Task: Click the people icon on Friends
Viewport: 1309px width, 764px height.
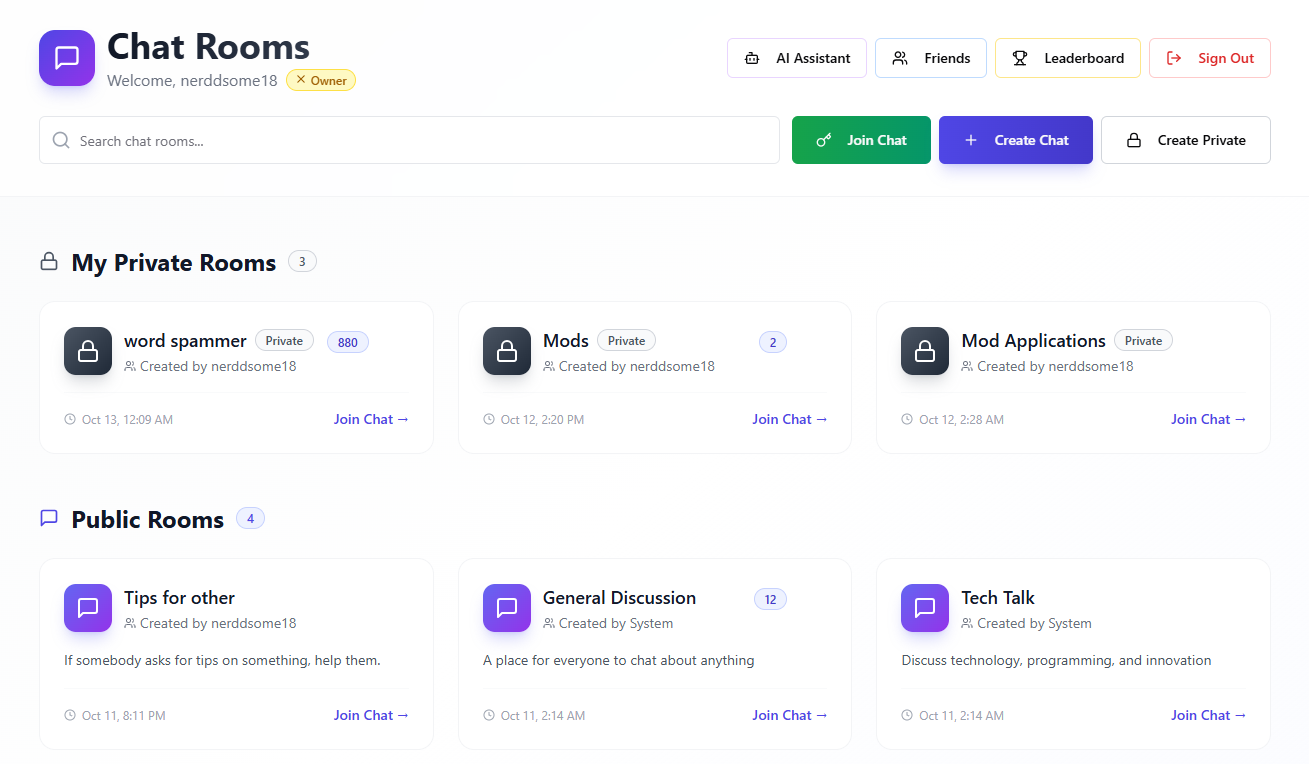Action: tap(900, 58)
